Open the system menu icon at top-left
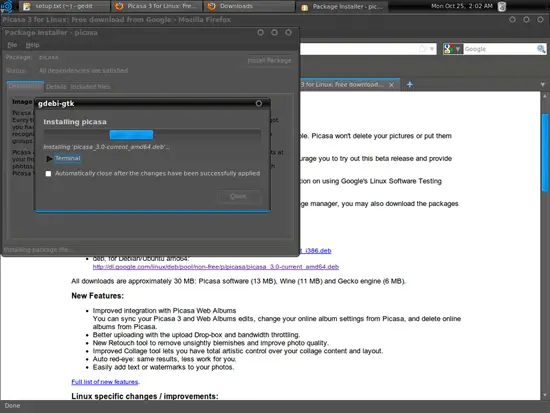 click(7, 6)
